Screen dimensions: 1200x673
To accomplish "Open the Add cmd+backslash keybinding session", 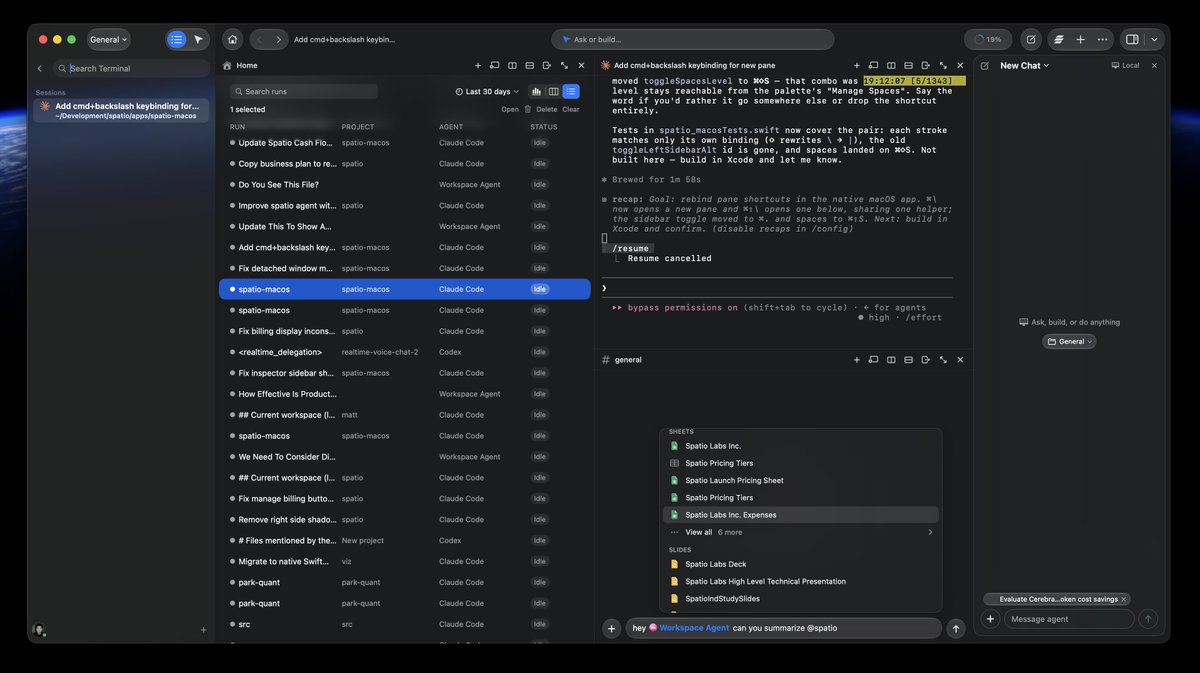I will (121, 110).
